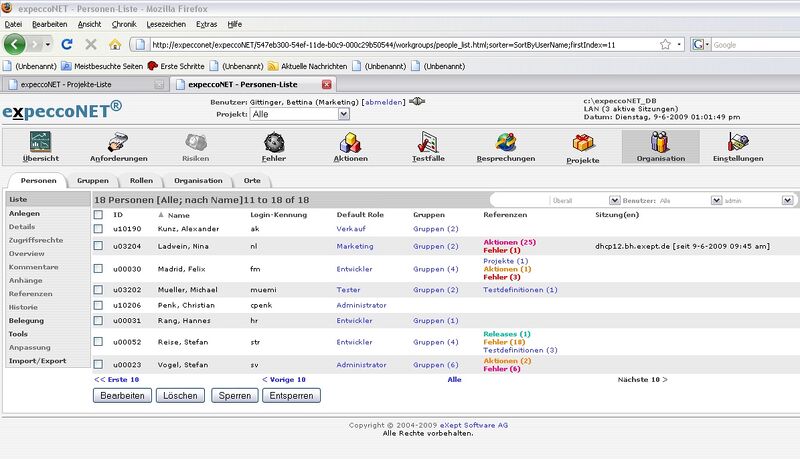
Task: Bookmark page with star icon
Action: pos(665,44)
